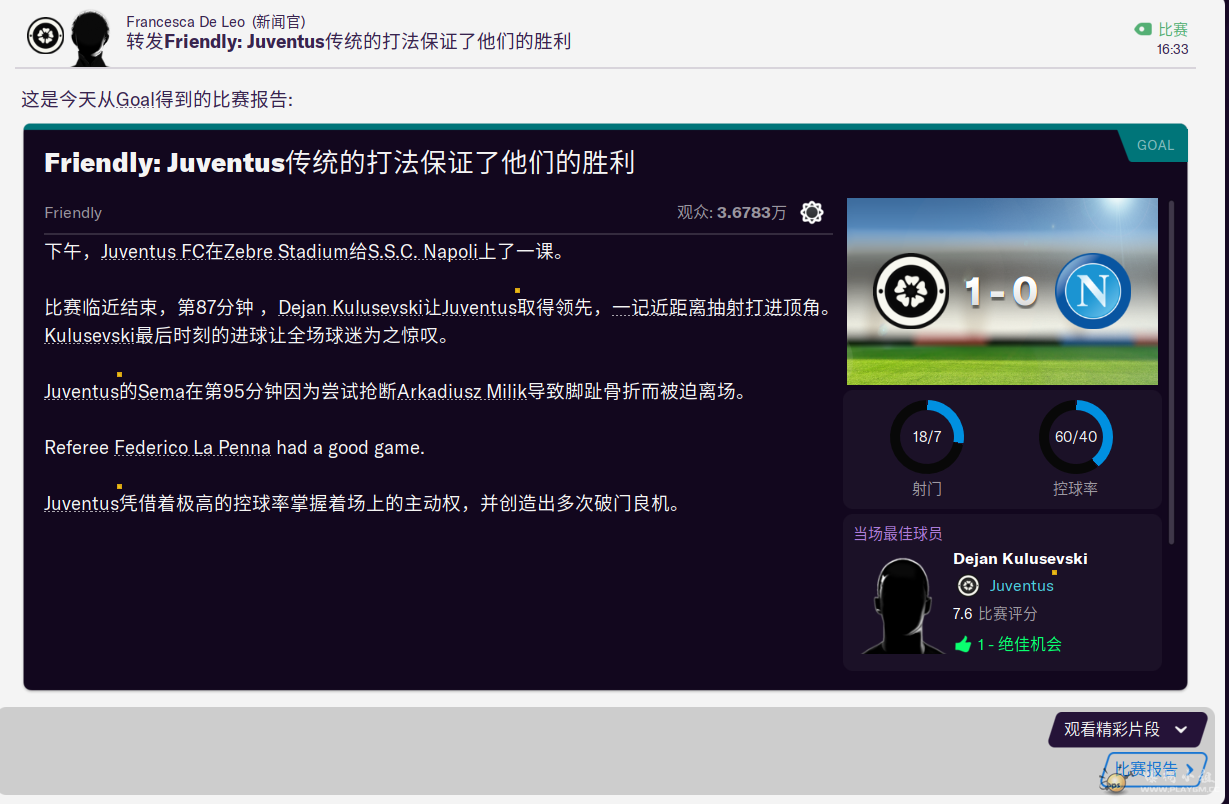The image size is (1229, 804).
Task: Open referee Federico La Penna link
Action: [x=192, y=448]
